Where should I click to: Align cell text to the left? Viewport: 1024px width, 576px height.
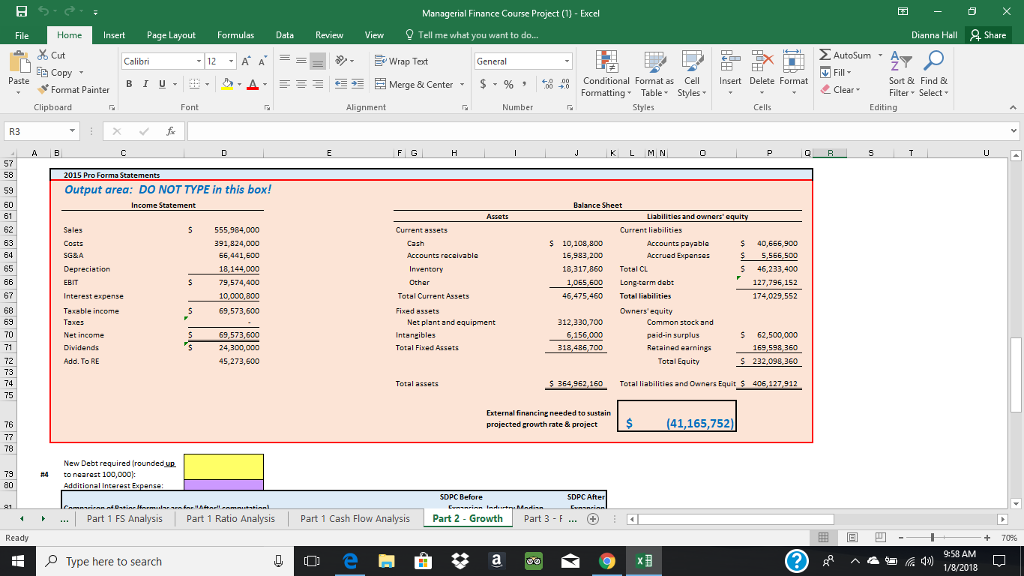pos(285,84)
